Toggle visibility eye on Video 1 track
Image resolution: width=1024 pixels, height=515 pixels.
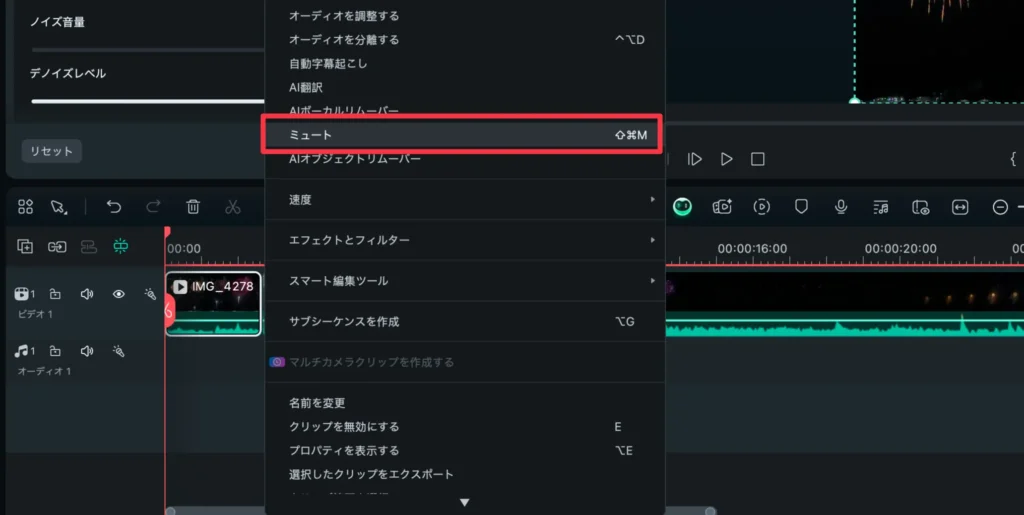pyautogui.click(x=118, y=294)
